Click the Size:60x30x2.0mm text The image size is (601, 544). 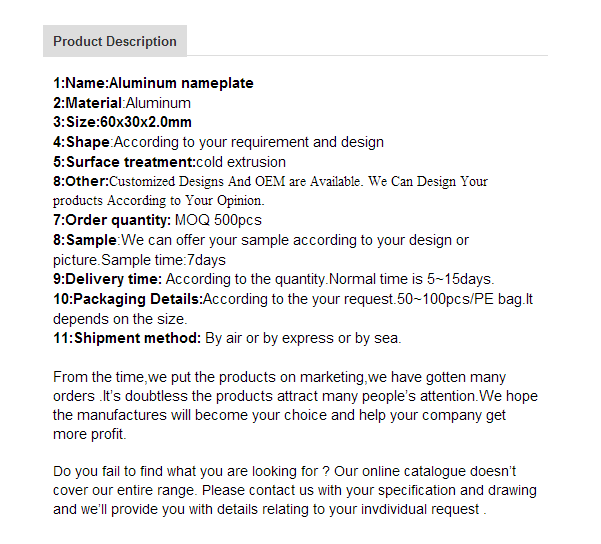pos(122,122)
